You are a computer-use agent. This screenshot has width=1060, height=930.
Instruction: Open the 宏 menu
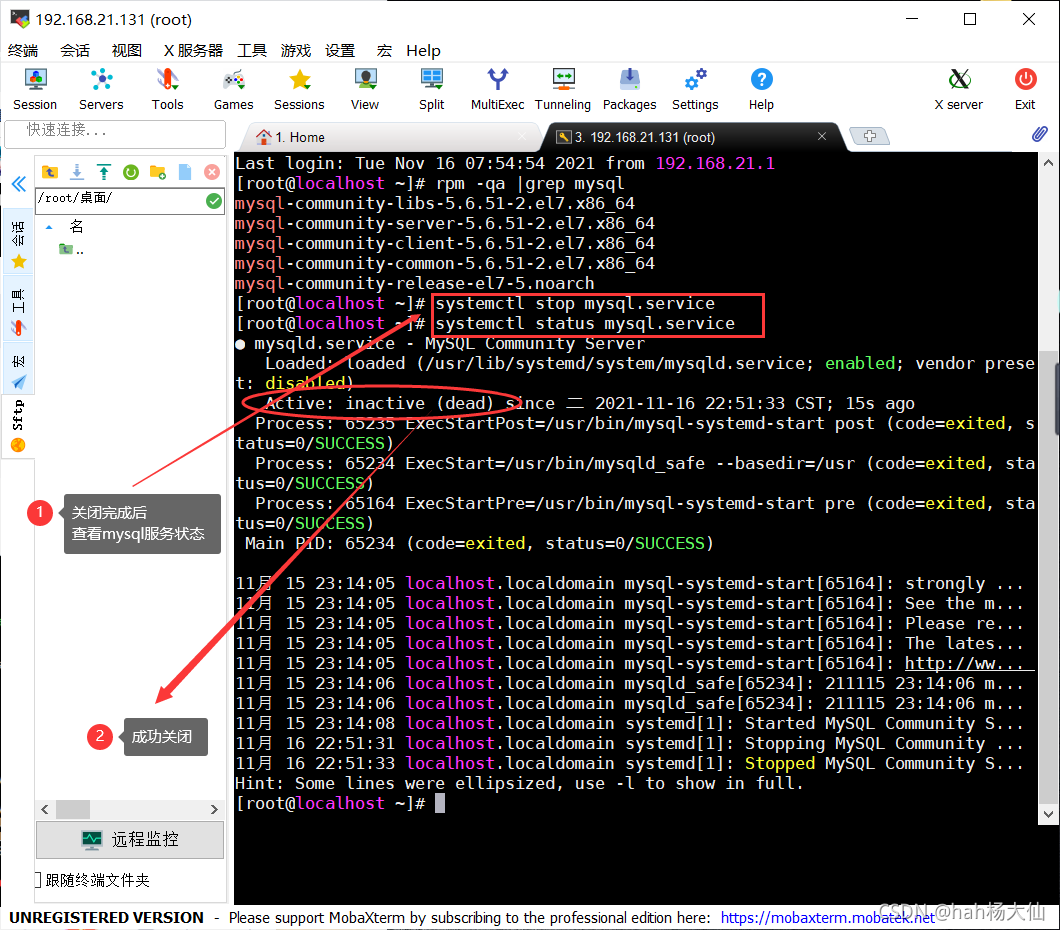tap(384, 51)
